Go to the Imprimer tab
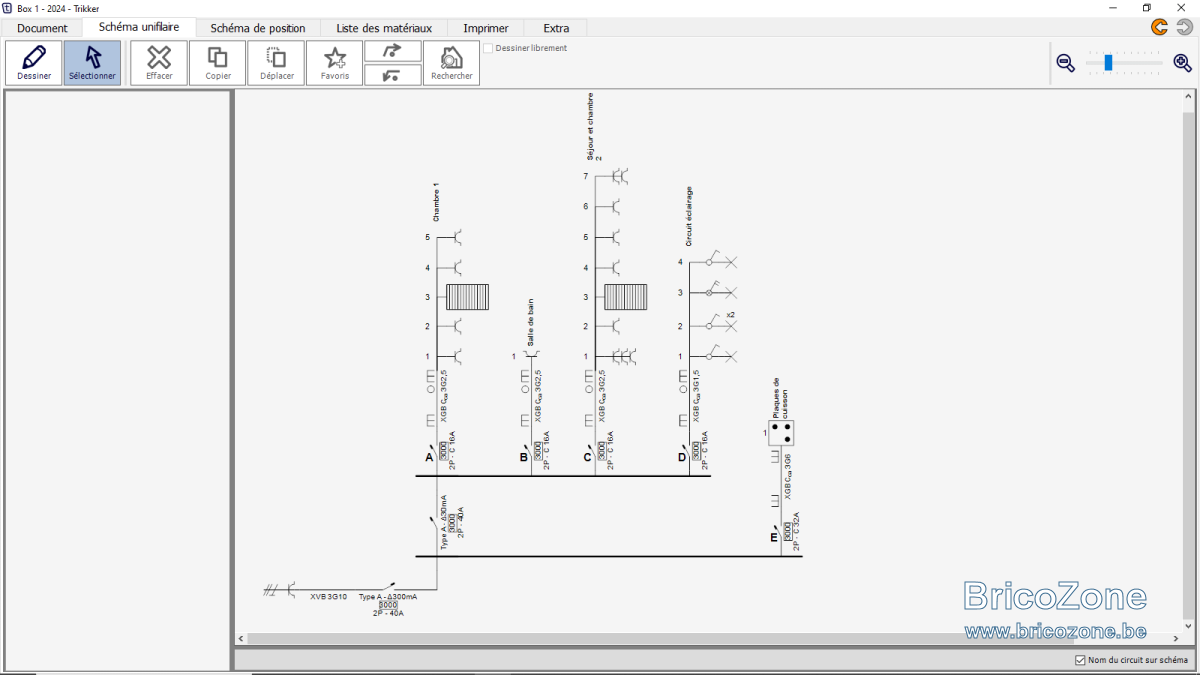The image size is (1200, 675). [486, 28]
